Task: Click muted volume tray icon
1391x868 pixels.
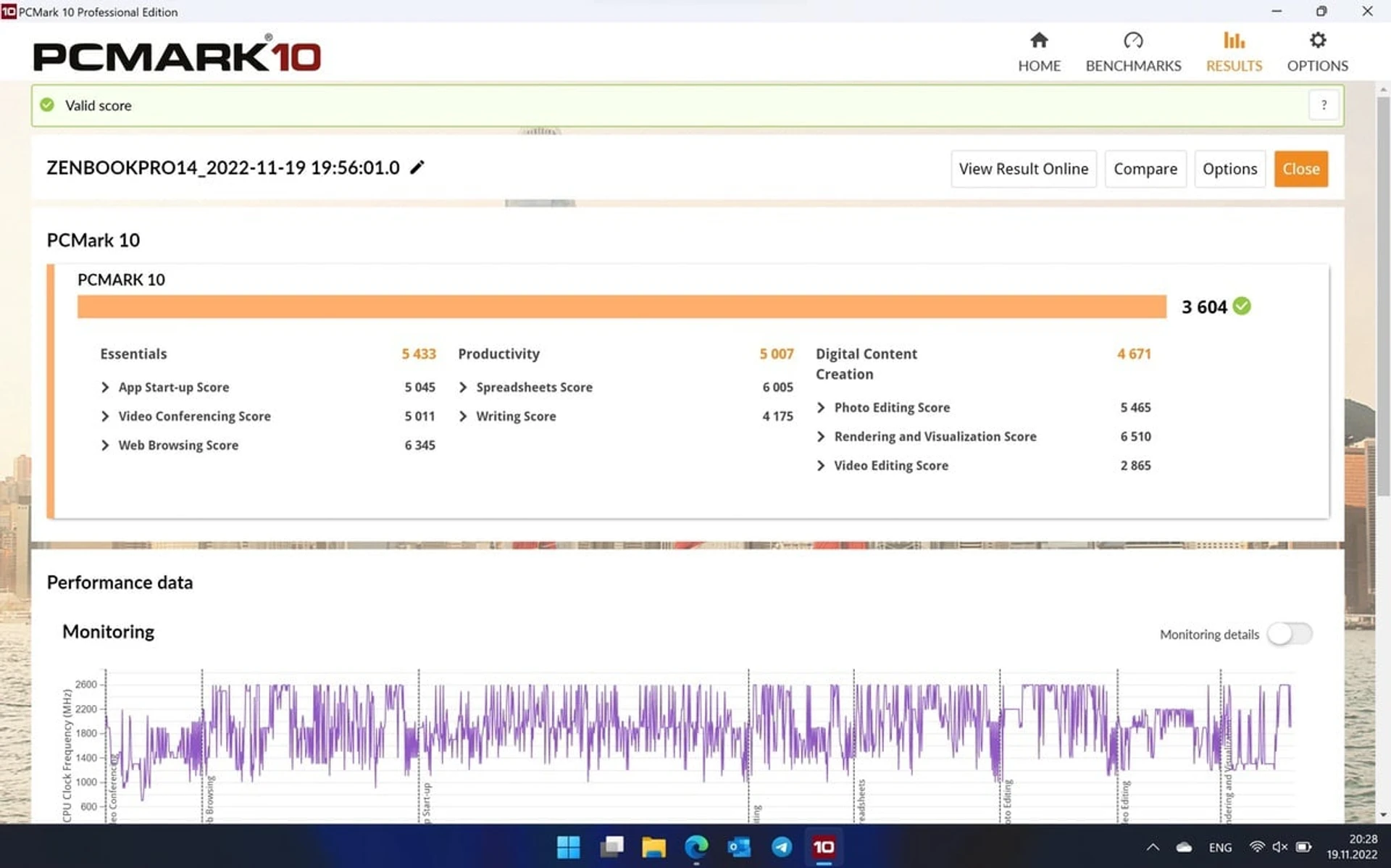Action: point(1280,847)
